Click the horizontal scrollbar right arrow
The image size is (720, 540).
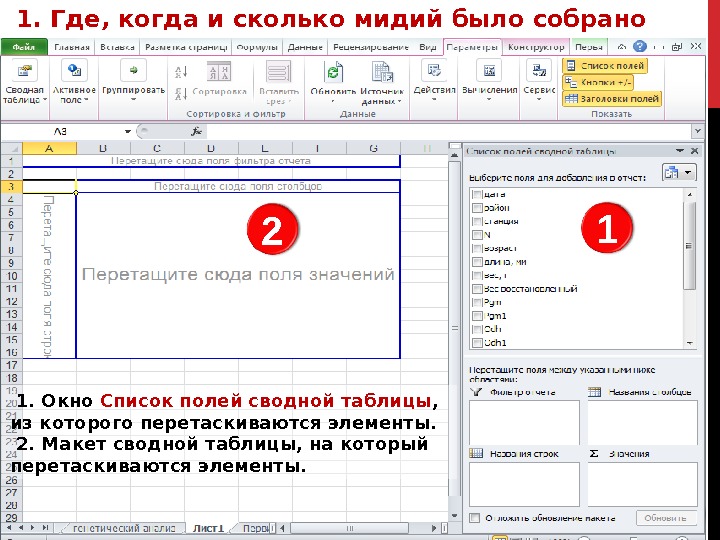pos(434,528)
